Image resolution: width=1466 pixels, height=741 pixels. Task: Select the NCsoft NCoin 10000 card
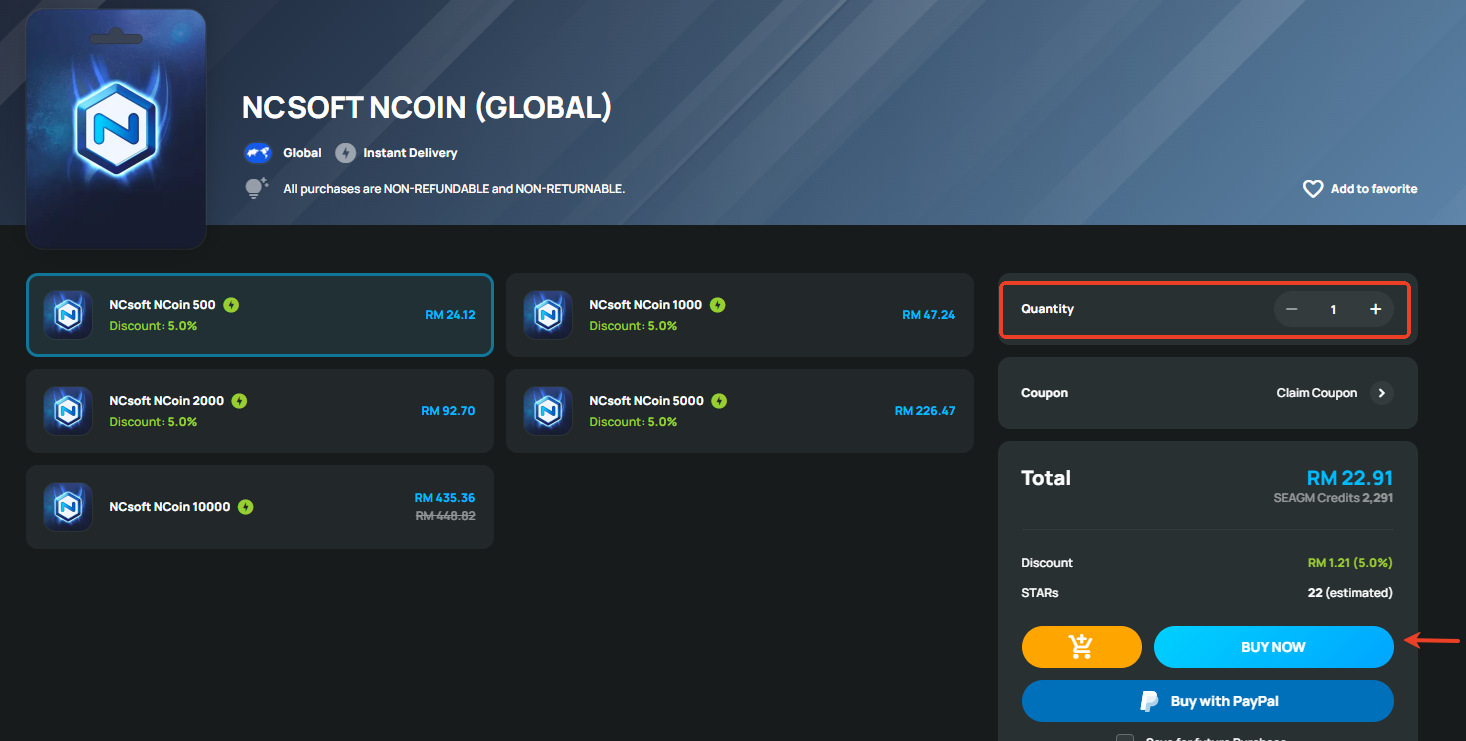point(260,507)
